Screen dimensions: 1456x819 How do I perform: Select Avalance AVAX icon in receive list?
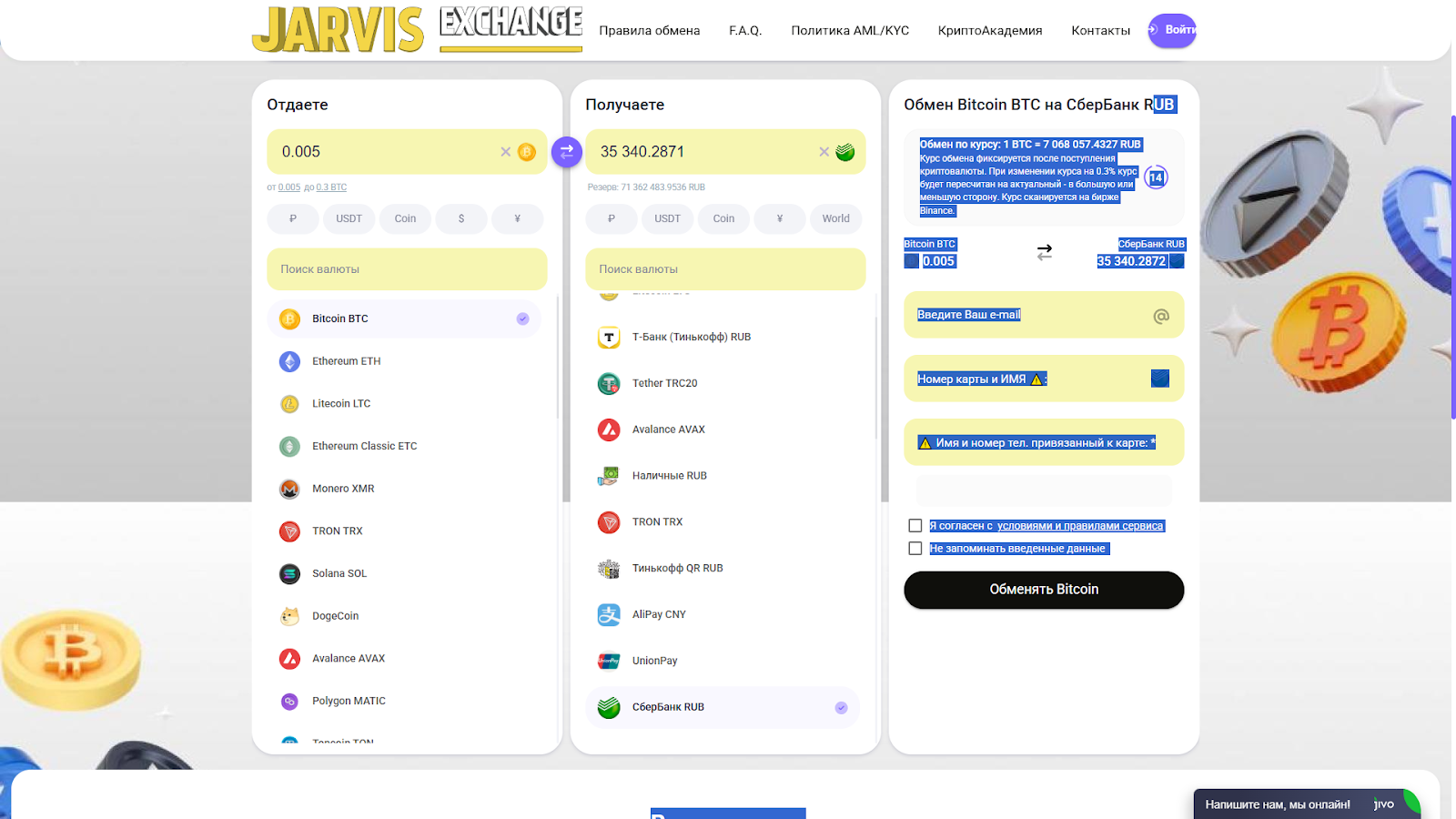click(x=609, y=430)
